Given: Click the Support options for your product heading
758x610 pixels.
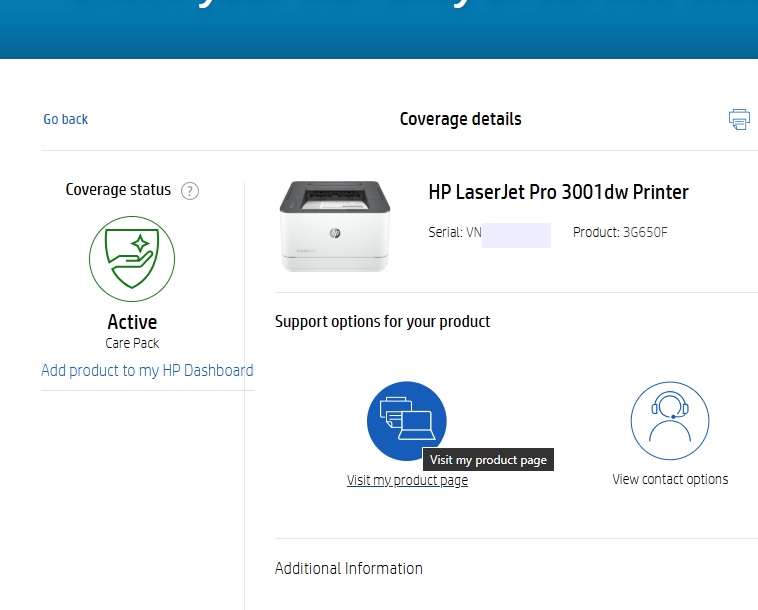Looking at the screenshot, I should pyautogui.click(x=382, y=321).
